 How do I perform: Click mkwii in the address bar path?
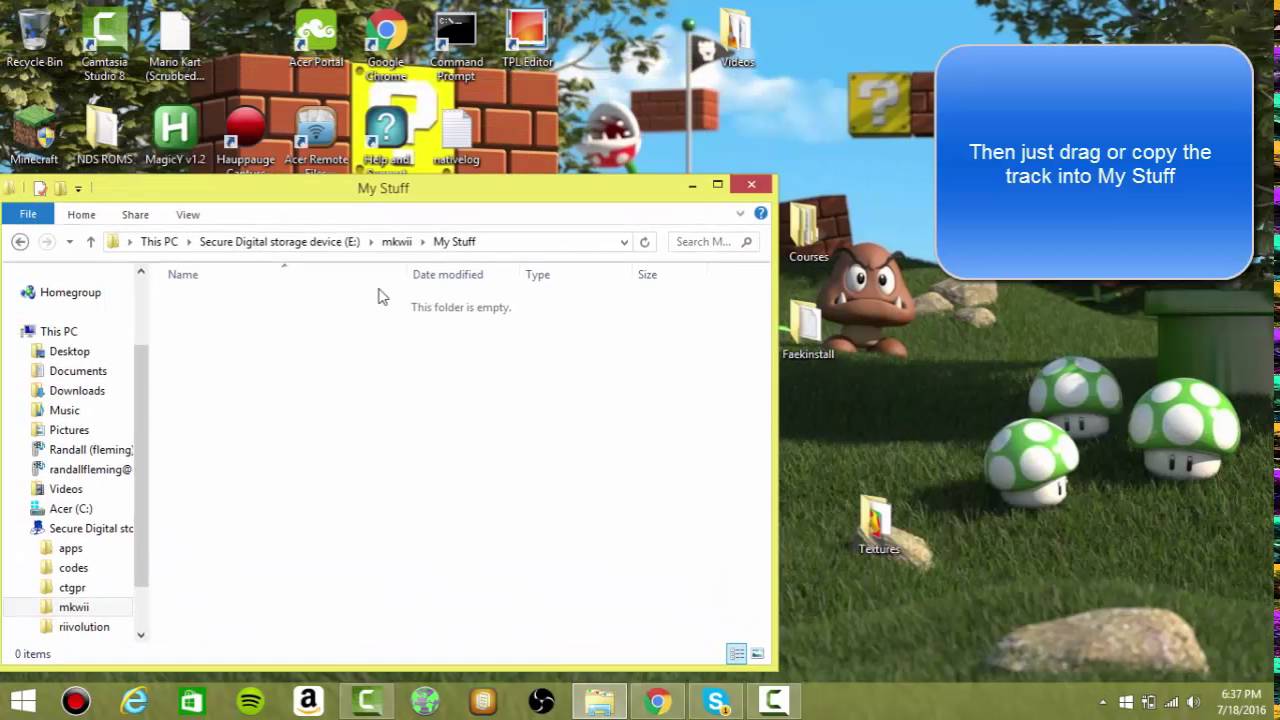click(x=396, y=242)
